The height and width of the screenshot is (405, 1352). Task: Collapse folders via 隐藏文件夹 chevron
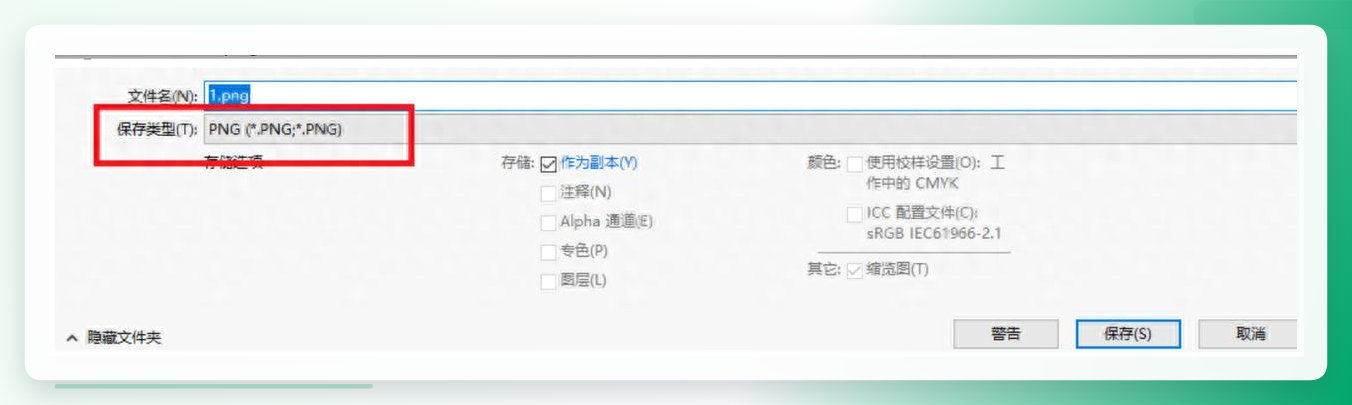click(x=72, y=338)
